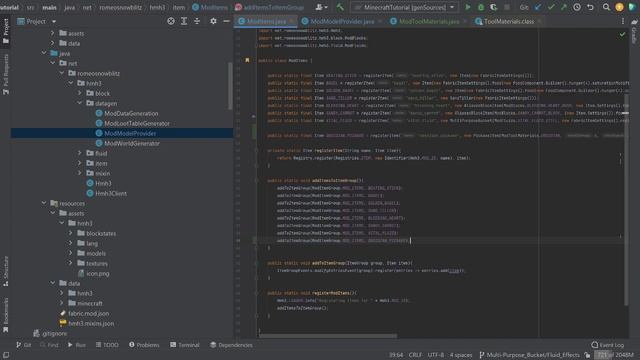Screen dimensions: 640x360
Task: Run with coverage icon in toolbar
Action: [x=493, y=7]
